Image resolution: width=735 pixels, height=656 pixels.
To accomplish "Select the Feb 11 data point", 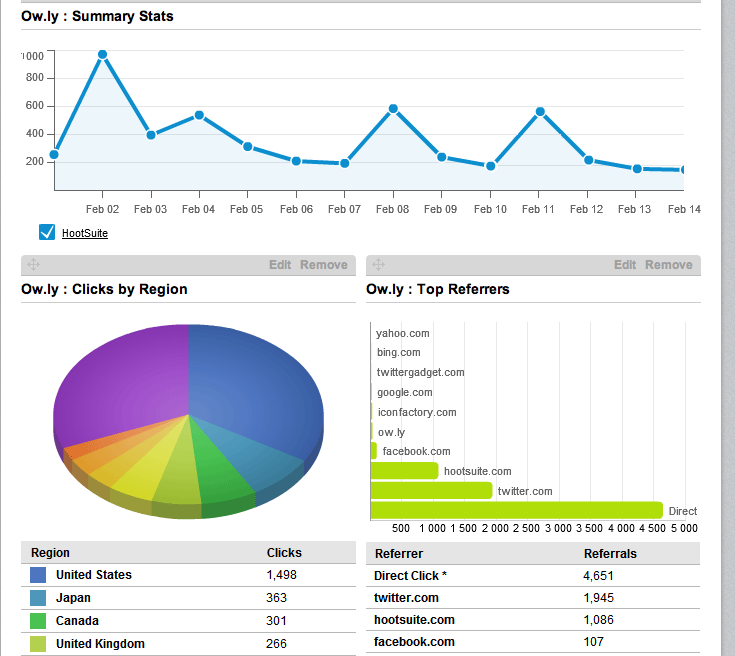I will pyautogui.click(x=540, y=112).
